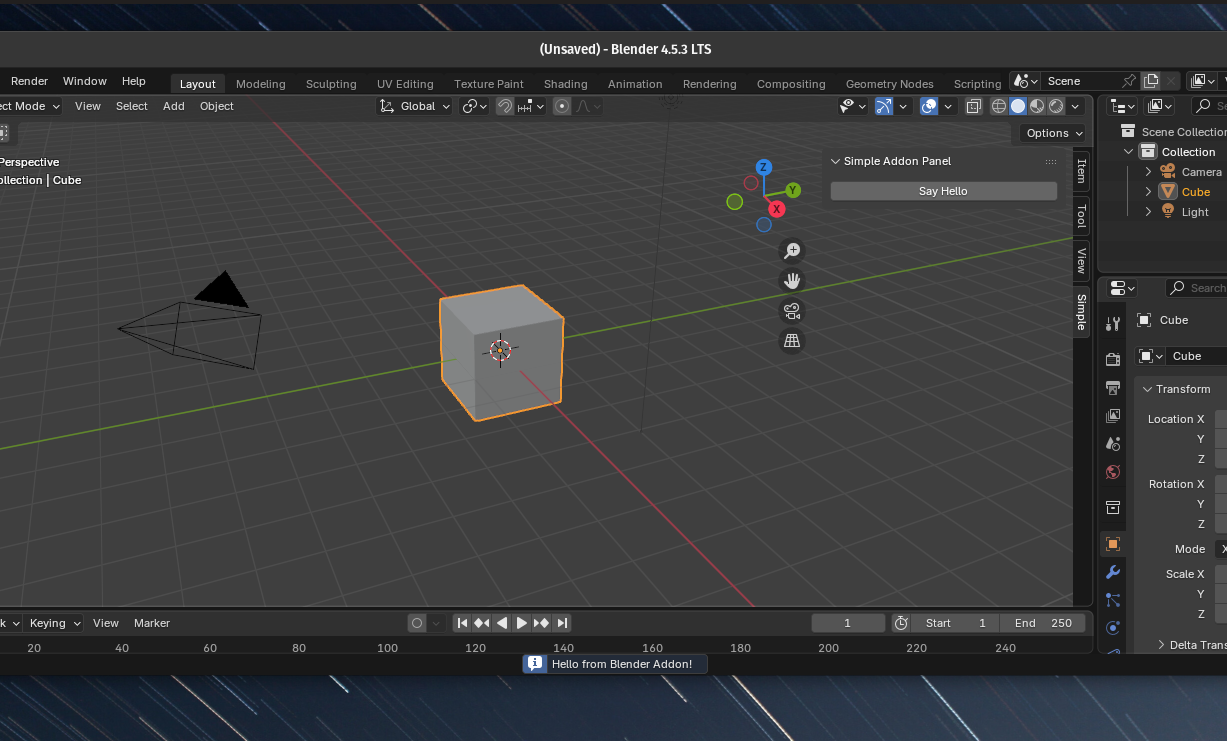The width and height of the screenshot is (1227, 741).
Task: Toggle snapping magnet icon
Action: (505, 106)
